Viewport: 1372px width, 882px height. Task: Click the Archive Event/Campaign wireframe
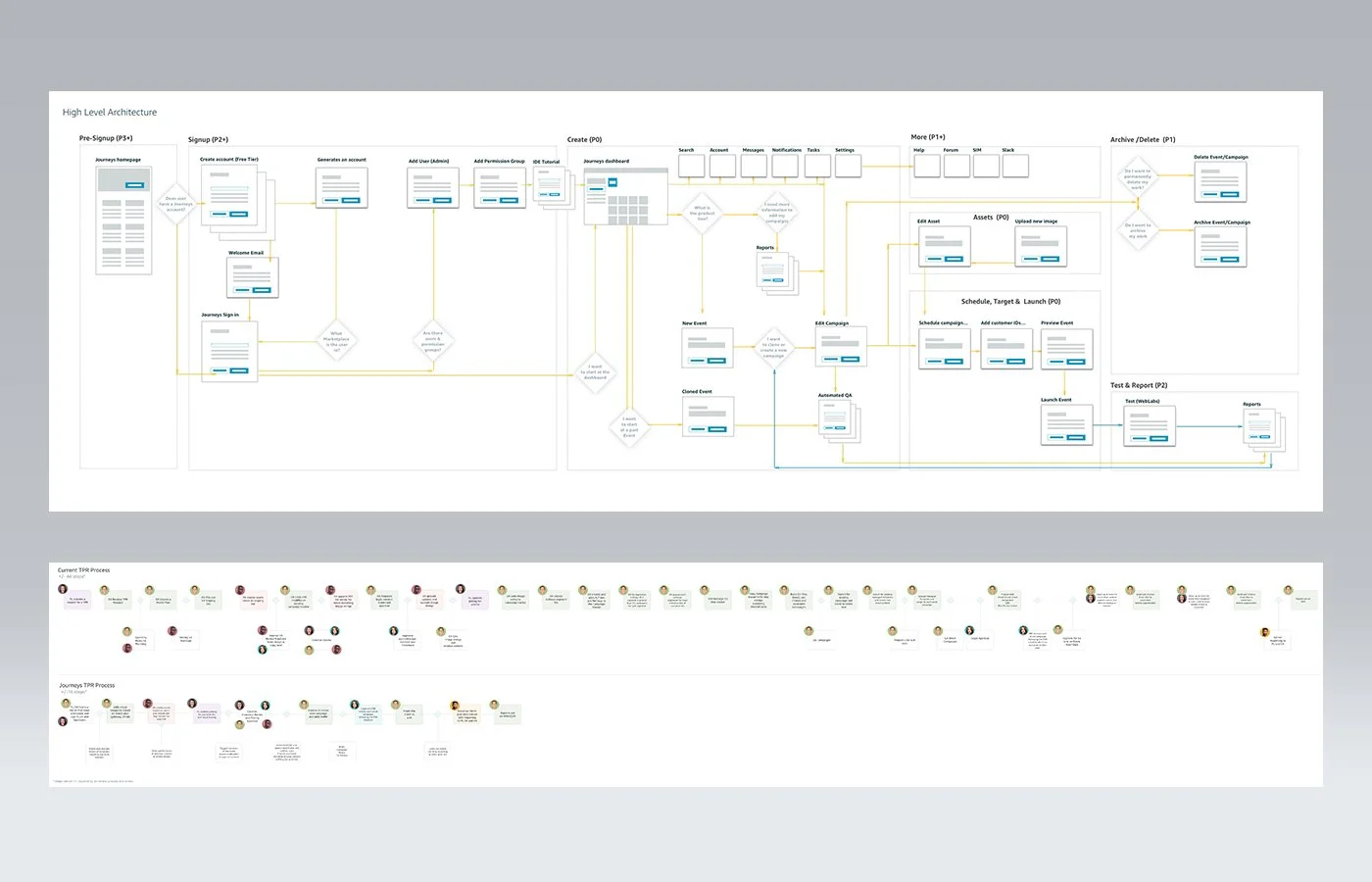(1220, 246)
